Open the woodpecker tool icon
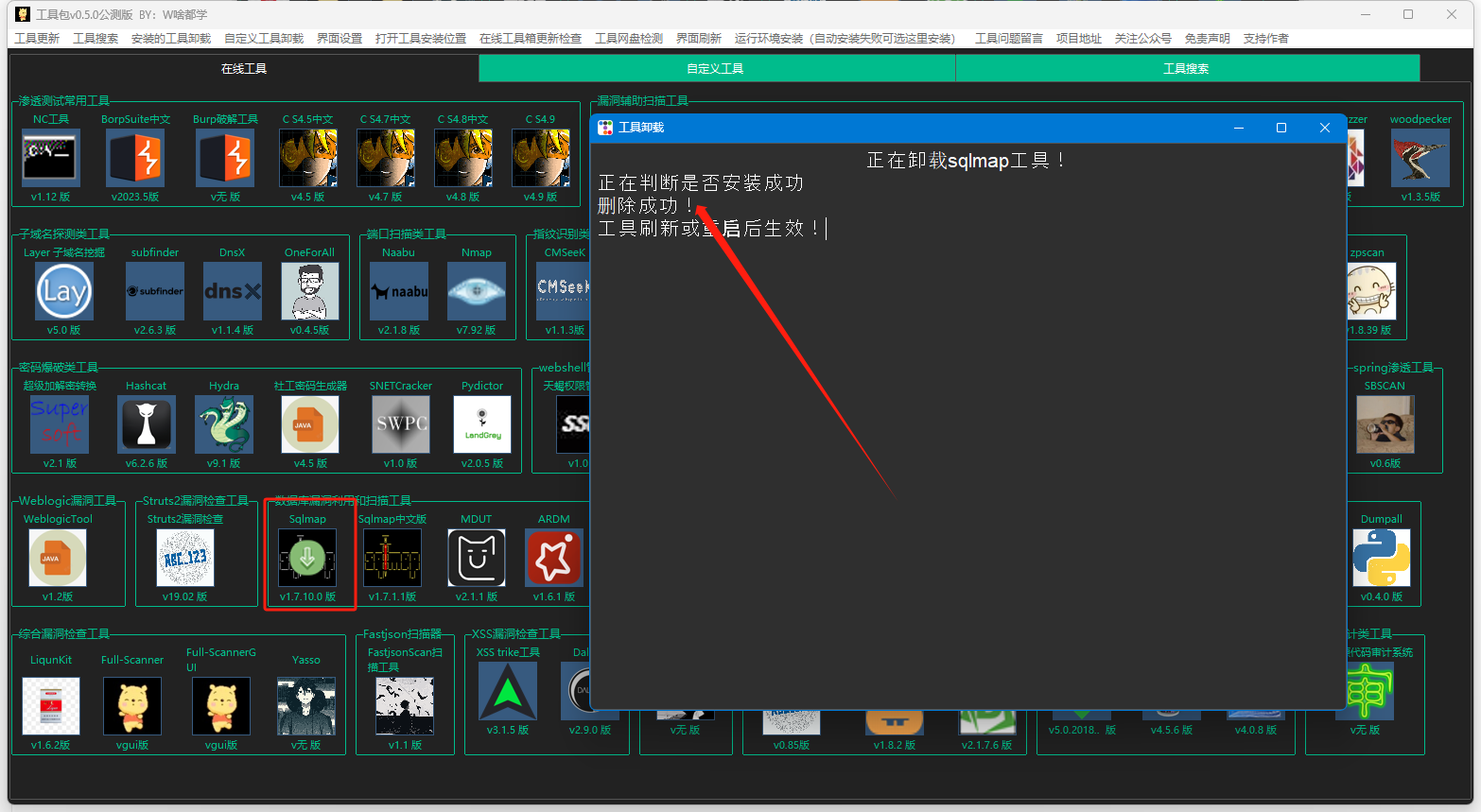The image size is (1481, 812). (1420, 158)
